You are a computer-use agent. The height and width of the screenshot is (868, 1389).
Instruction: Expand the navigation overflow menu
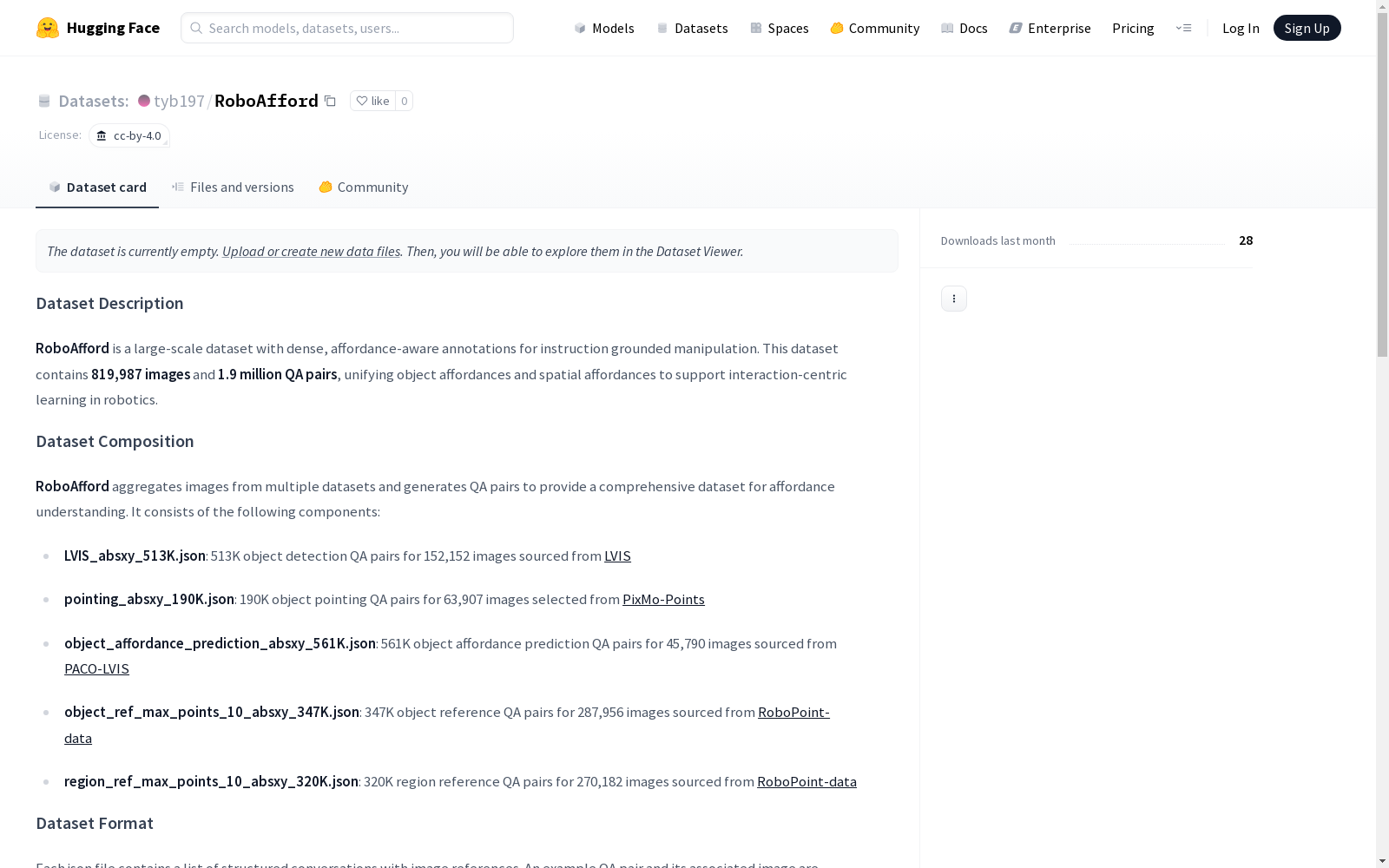click(x=1183, y=28)
